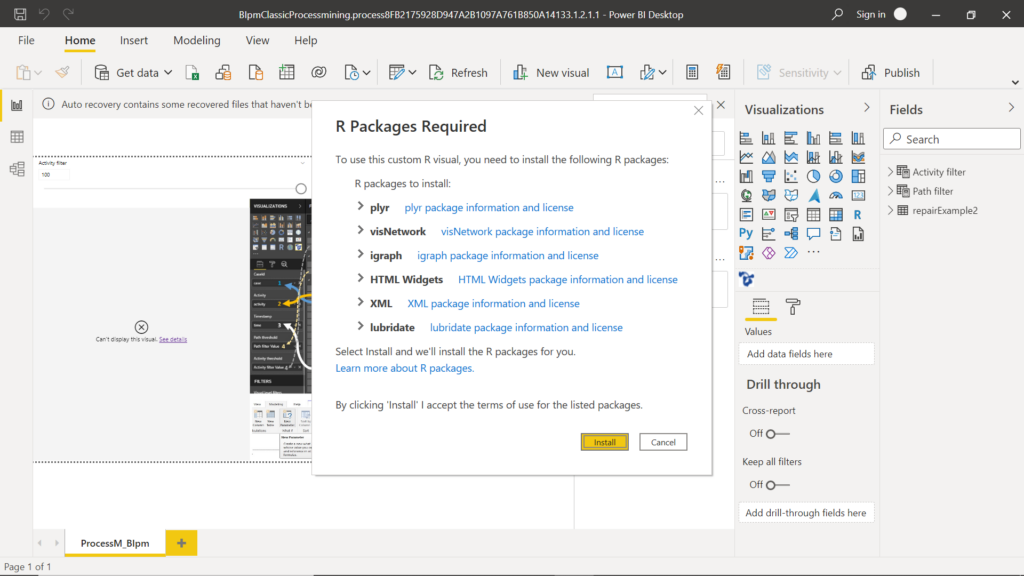Screen dimensions: 1024x576
Task: Select the R script visual icon
Action: coord(858,214)
